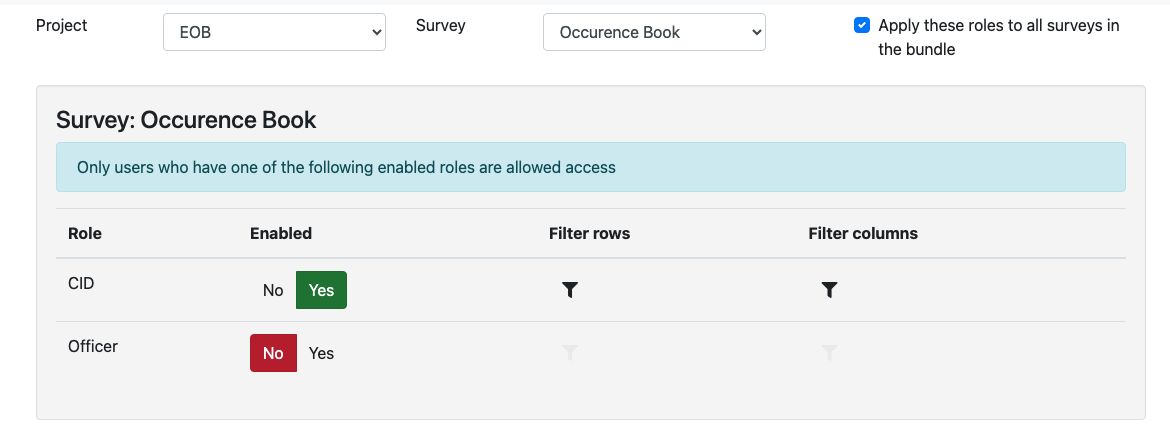Viewport: 1170px width, 437px height.
Task: Click the greyed column filter icon for Officer
Action: click(x=829, y=353)
